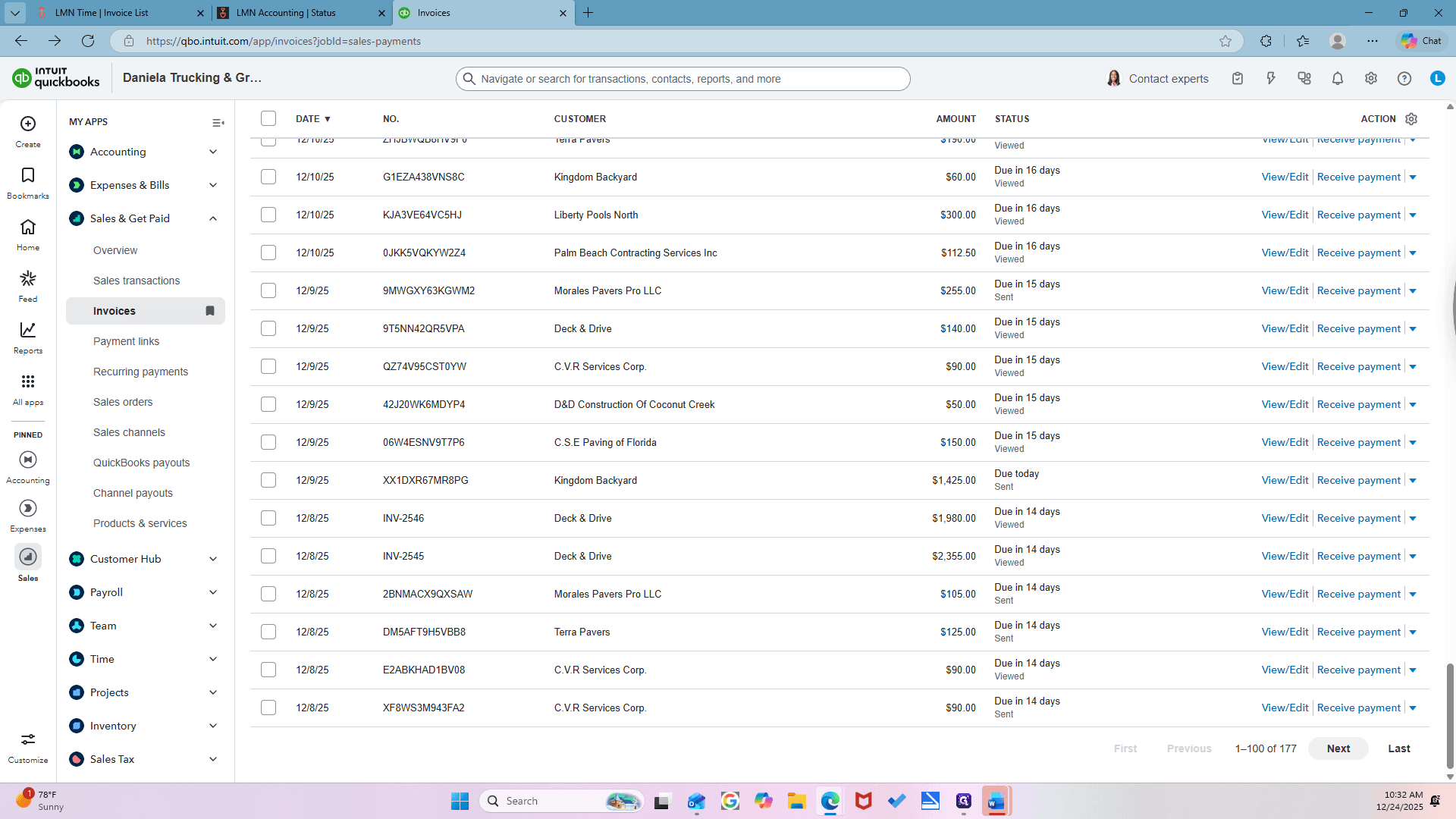Open the lightning bolt quick actions icon
Screen dimensions: 1456x819
click(1271, 78)
